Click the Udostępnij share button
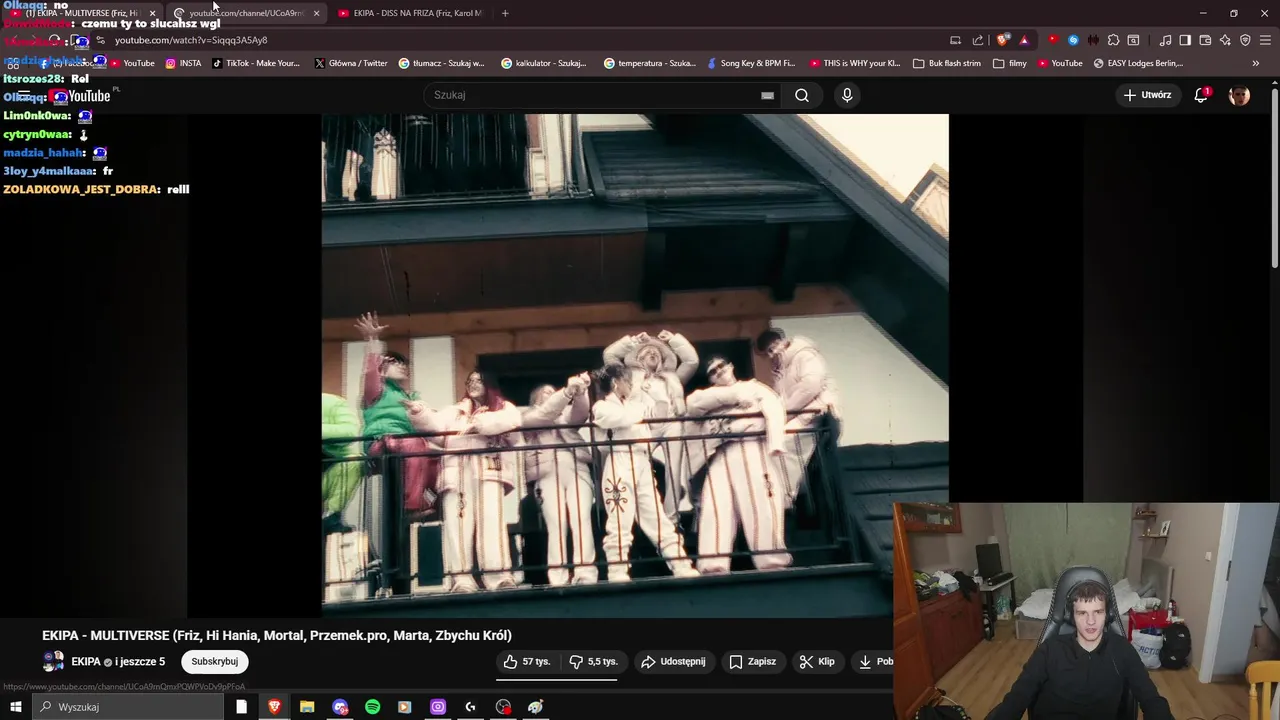Viewport: 1280px width, 720px height. tap(673, 662)
